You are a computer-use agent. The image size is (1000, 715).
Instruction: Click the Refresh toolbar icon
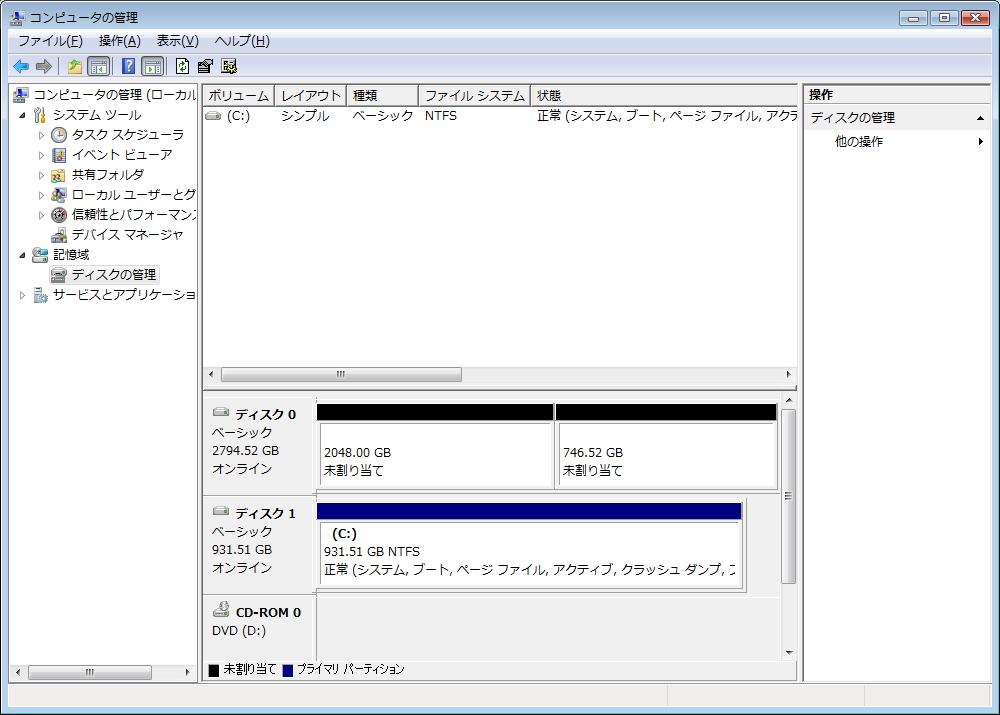[x=182, y=66]
